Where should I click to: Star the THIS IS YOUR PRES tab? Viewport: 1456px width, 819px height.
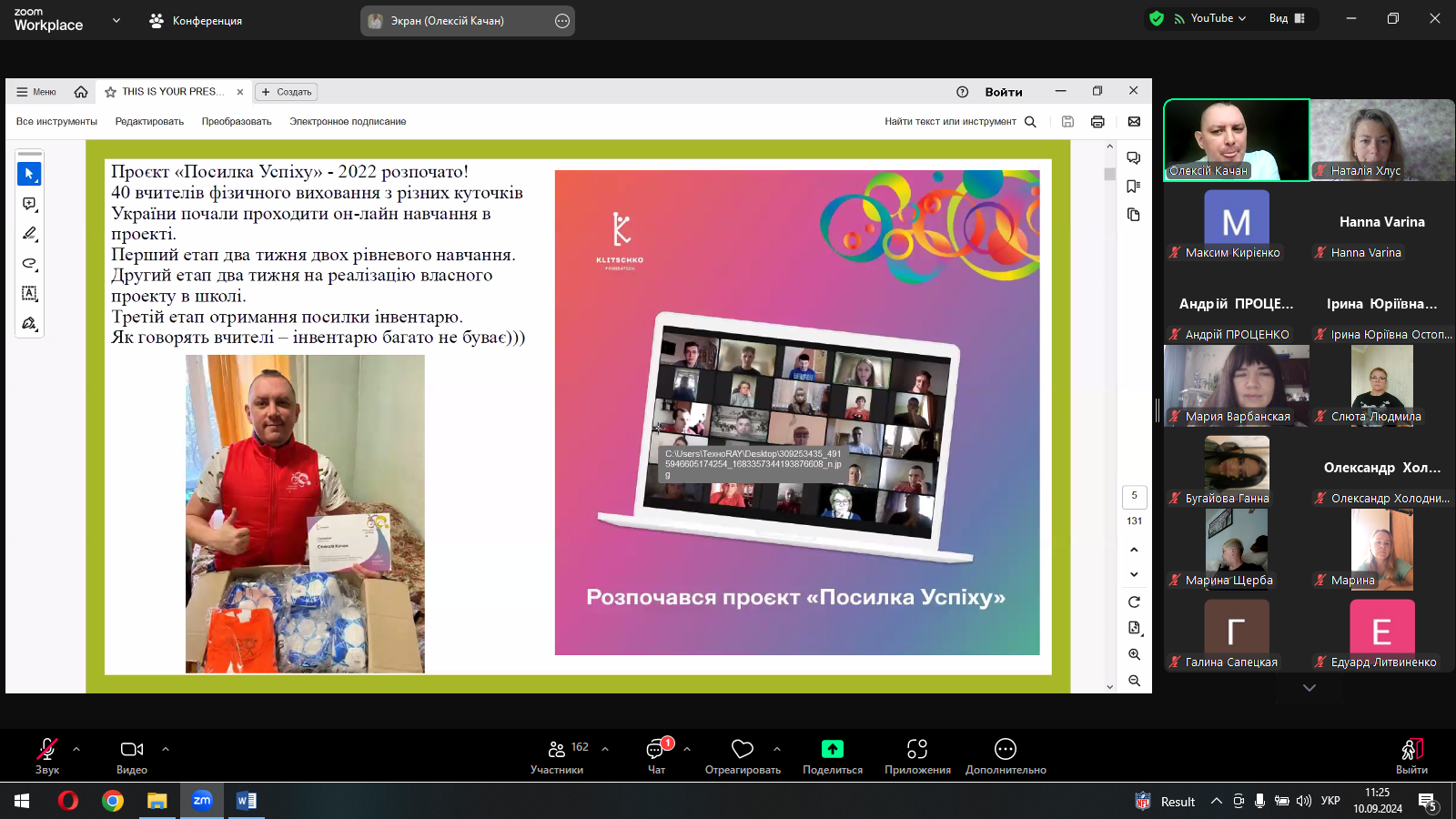coord(110,92)
